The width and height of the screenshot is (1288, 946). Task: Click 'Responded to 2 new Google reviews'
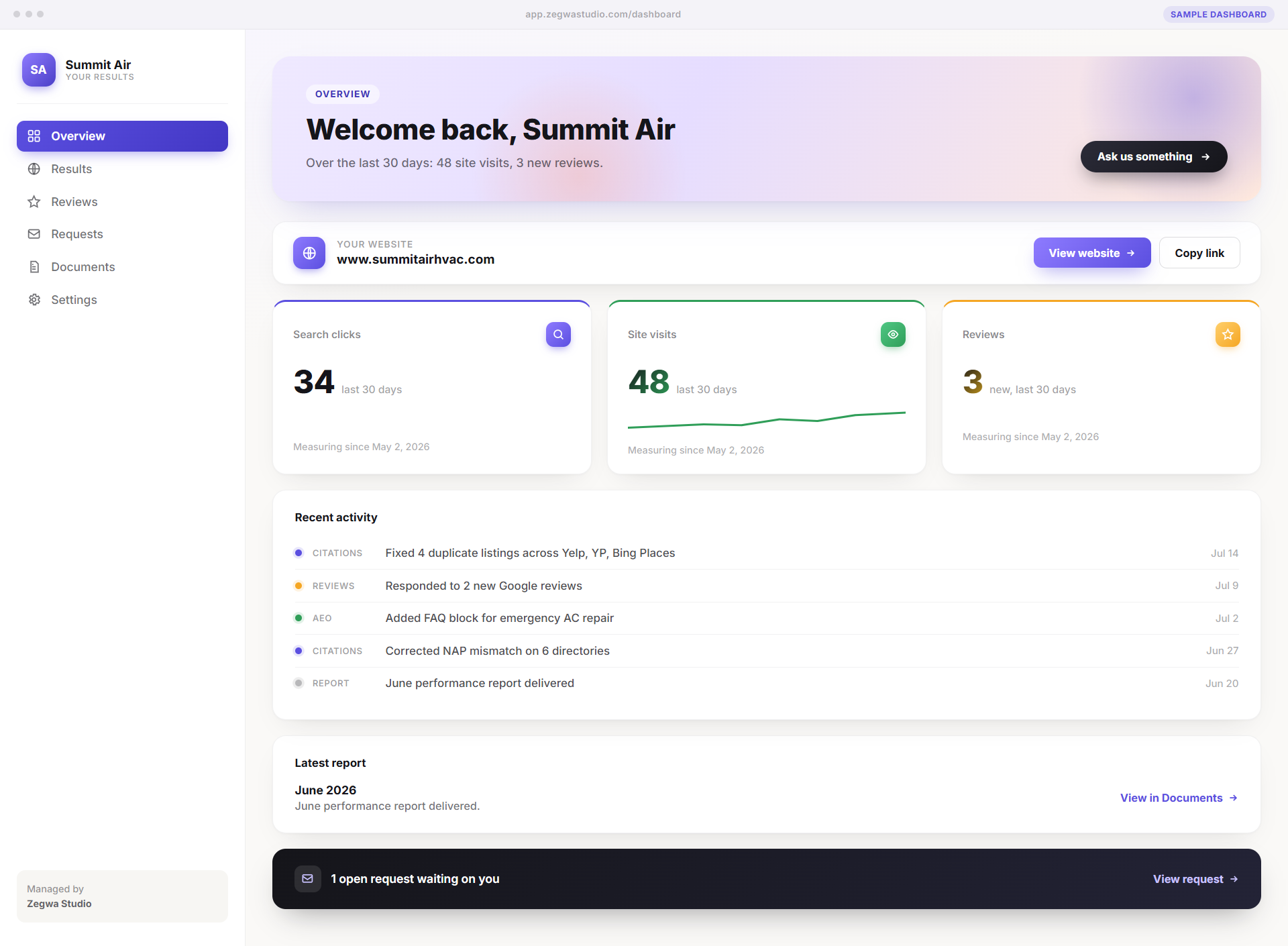(484, 586)
